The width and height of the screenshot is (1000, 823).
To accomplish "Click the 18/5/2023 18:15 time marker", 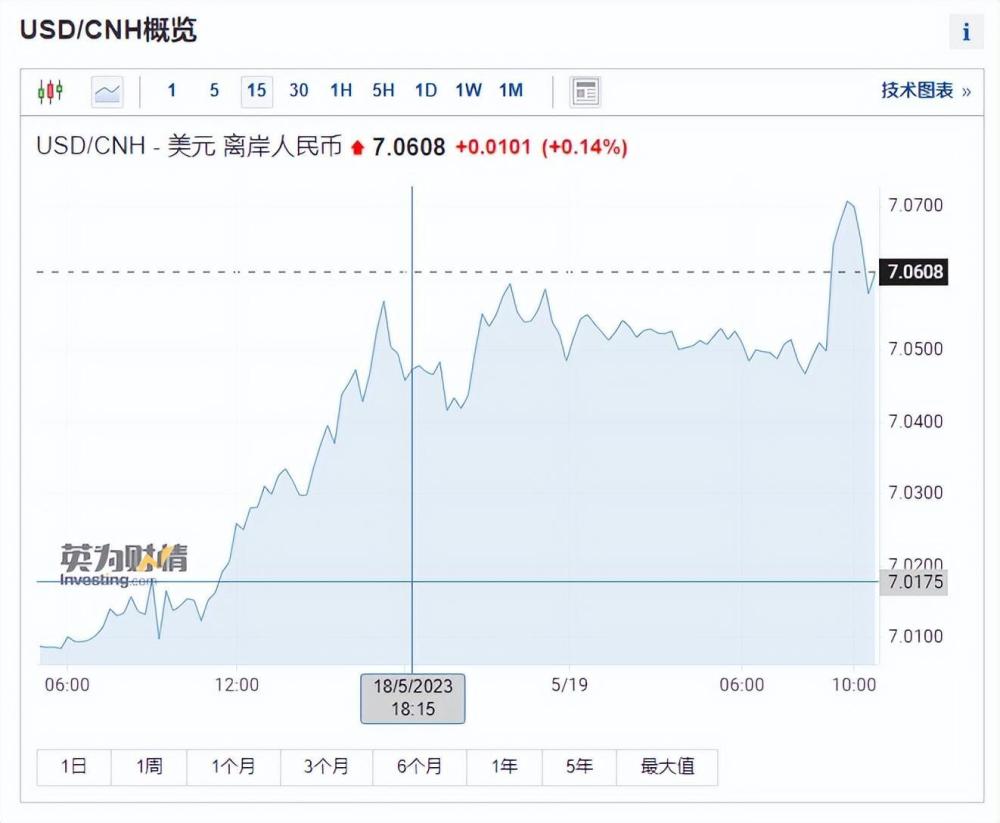I will (x=413, y=697).
